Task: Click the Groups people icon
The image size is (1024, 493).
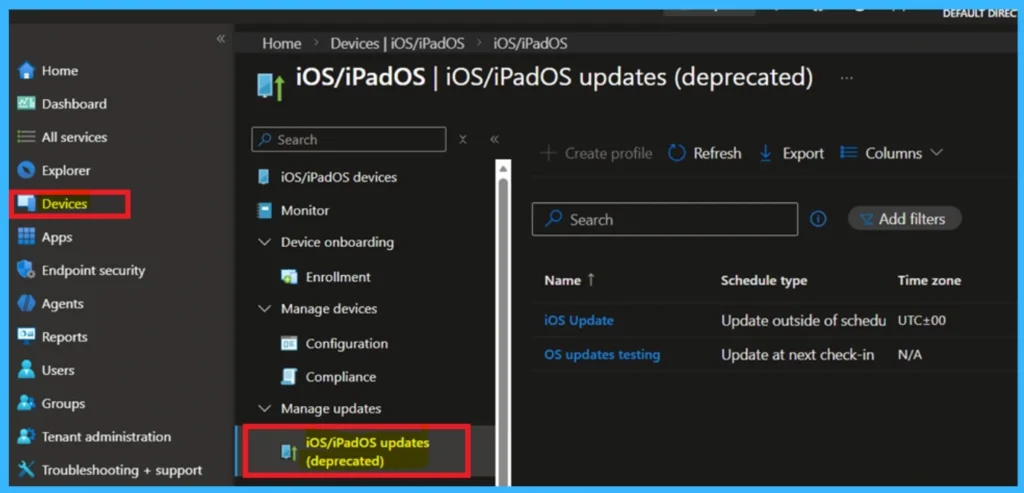Action: pos(26,403)
